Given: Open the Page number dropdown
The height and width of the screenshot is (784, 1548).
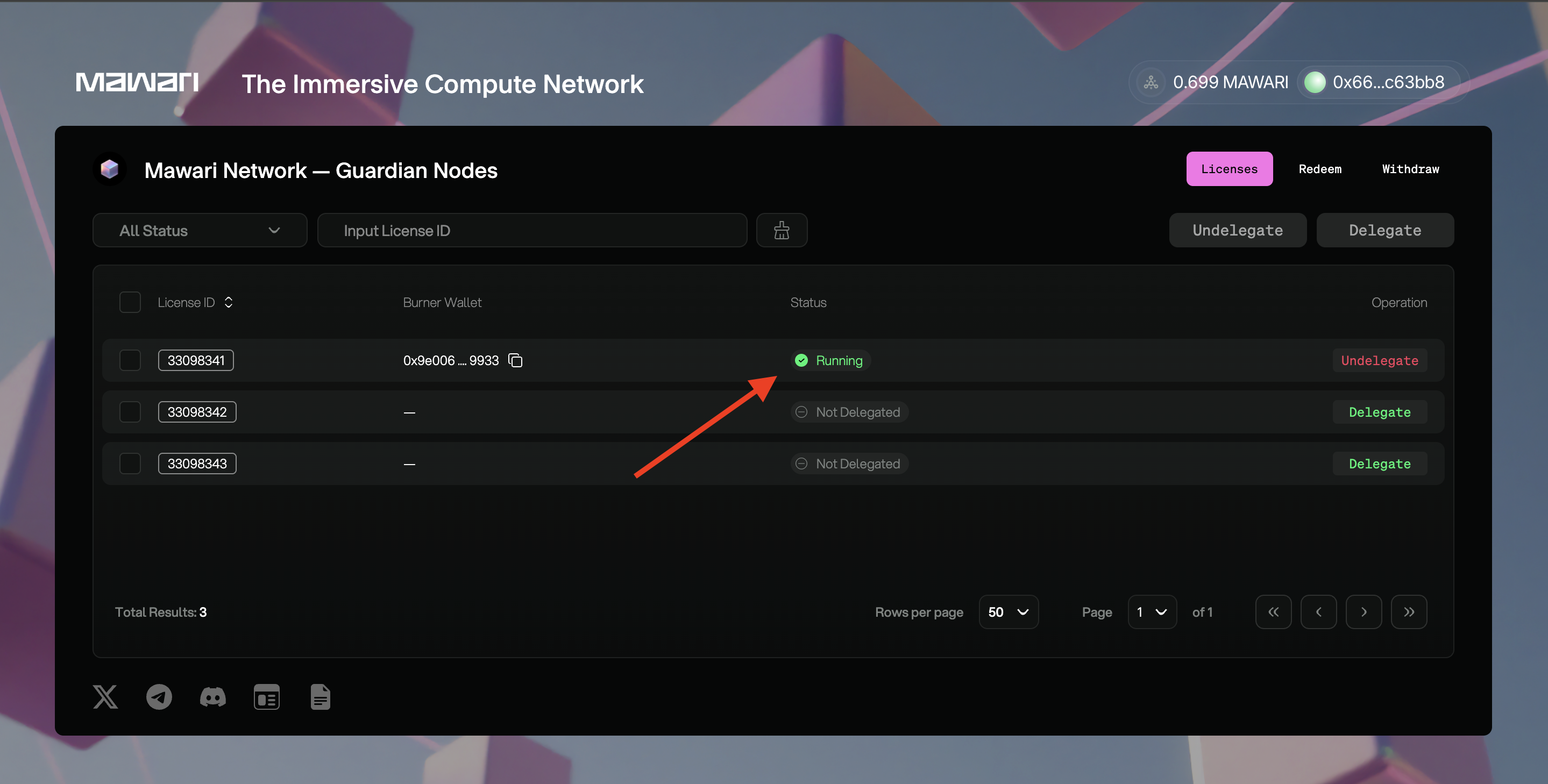Looking at the screenshot, I should (1152, 611).
